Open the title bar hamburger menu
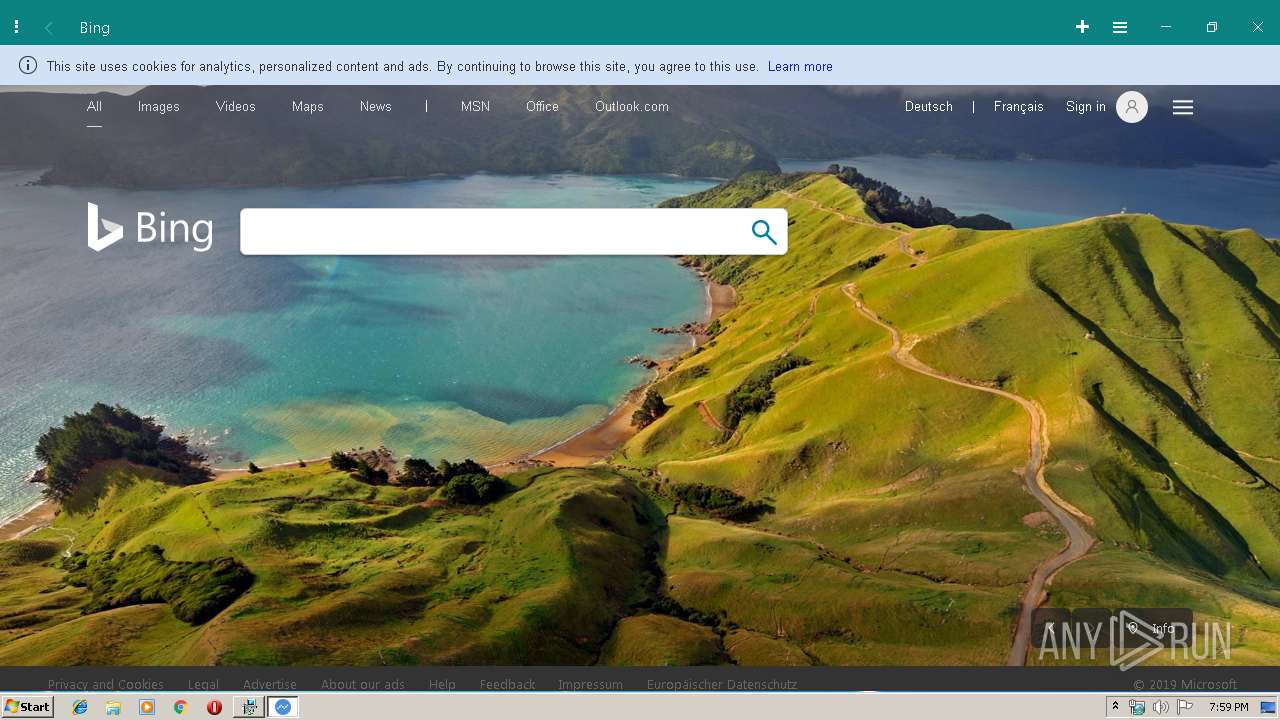 click(1120, 27)
